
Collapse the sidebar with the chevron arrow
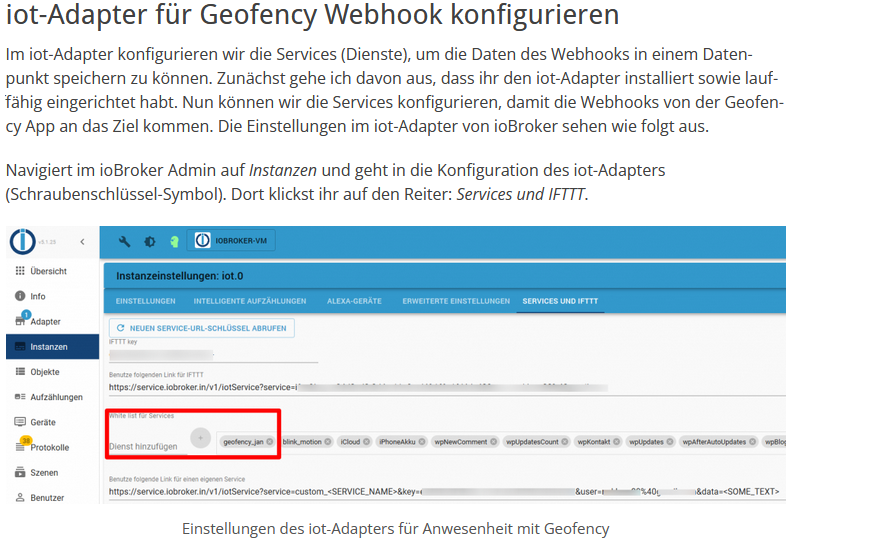pos(82,242)
